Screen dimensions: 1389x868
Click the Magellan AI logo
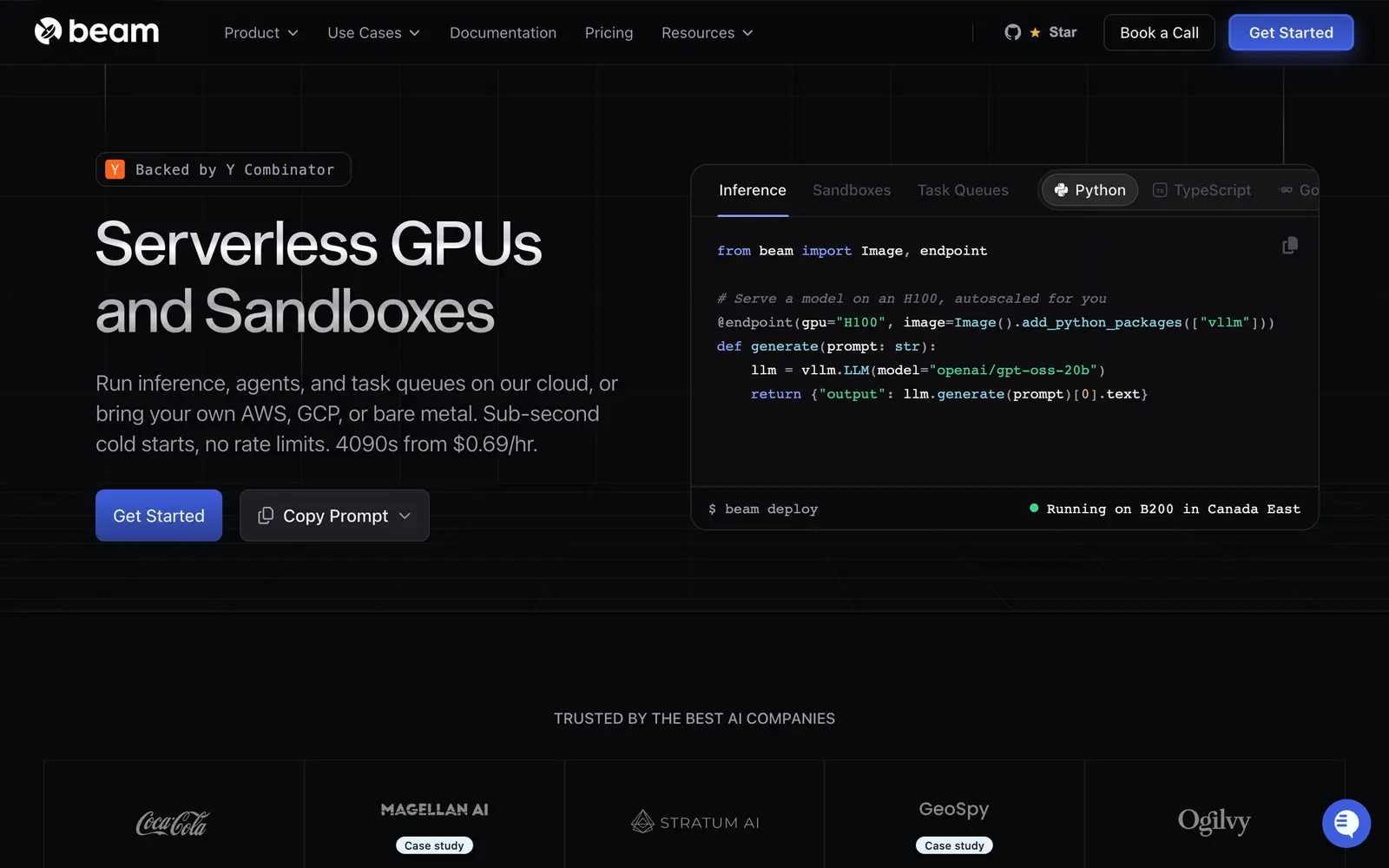pos(434,810)
